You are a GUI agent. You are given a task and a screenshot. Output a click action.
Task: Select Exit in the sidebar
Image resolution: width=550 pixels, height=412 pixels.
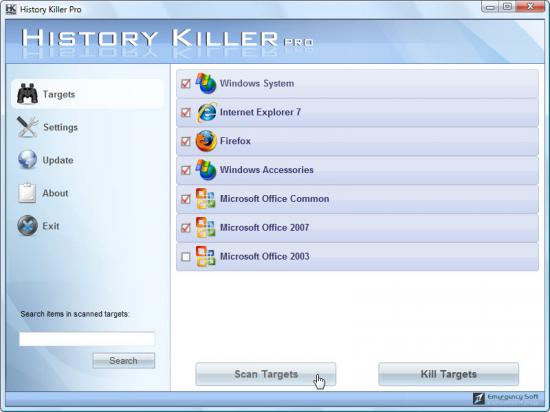[x=51, y=226]
